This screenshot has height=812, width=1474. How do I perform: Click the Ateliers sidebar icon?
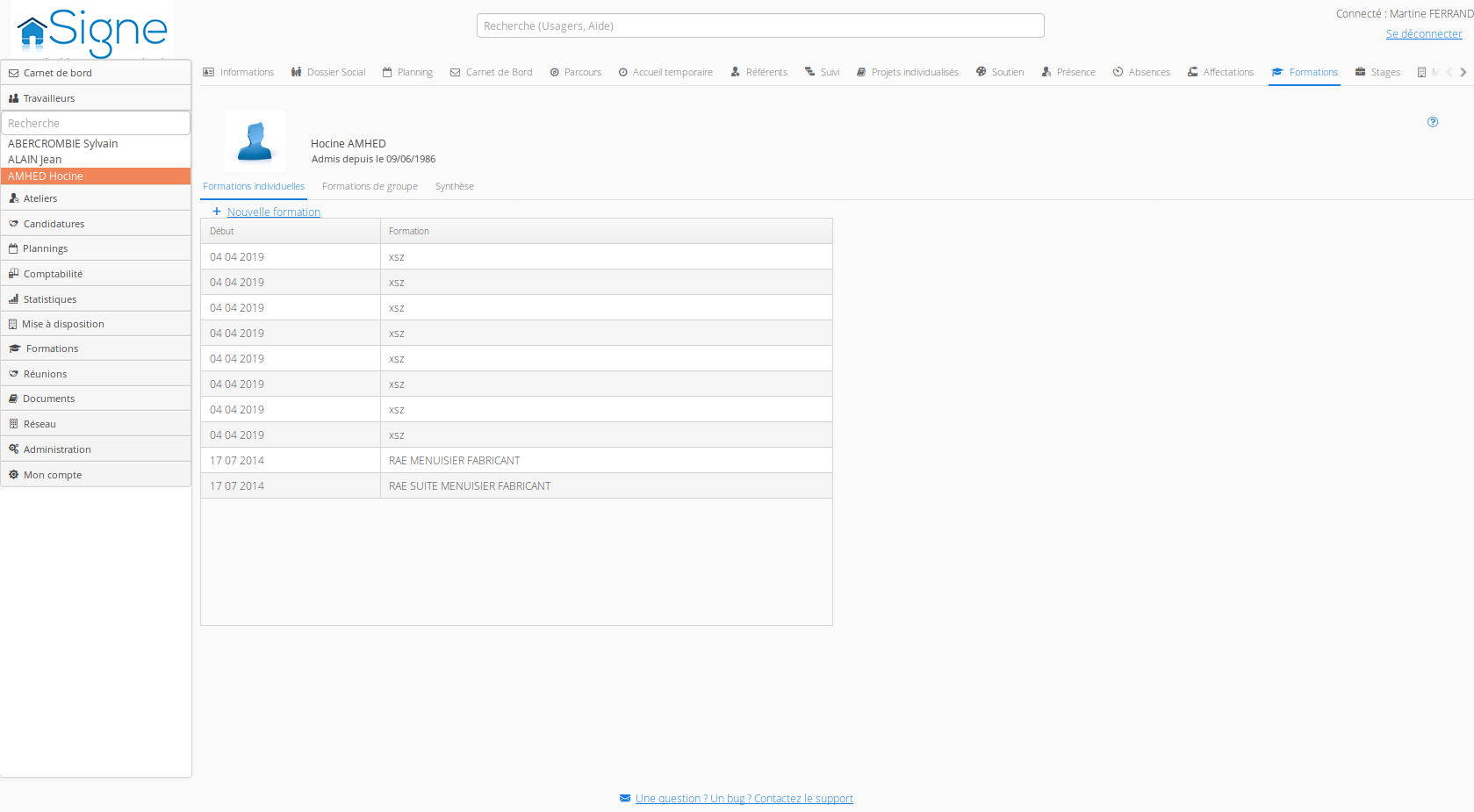point(14,198)
